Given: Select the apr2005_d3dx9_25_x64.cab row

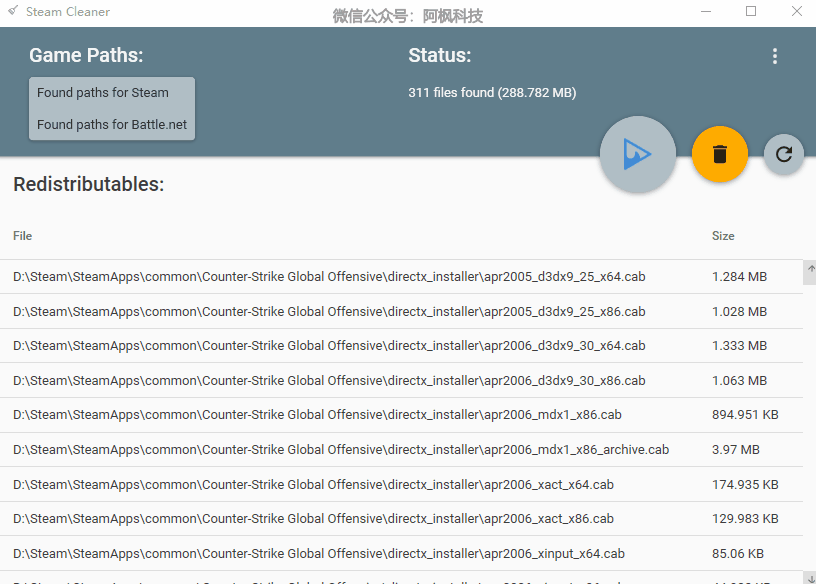Looking at the screenshot, I should [x=401, y=276].
